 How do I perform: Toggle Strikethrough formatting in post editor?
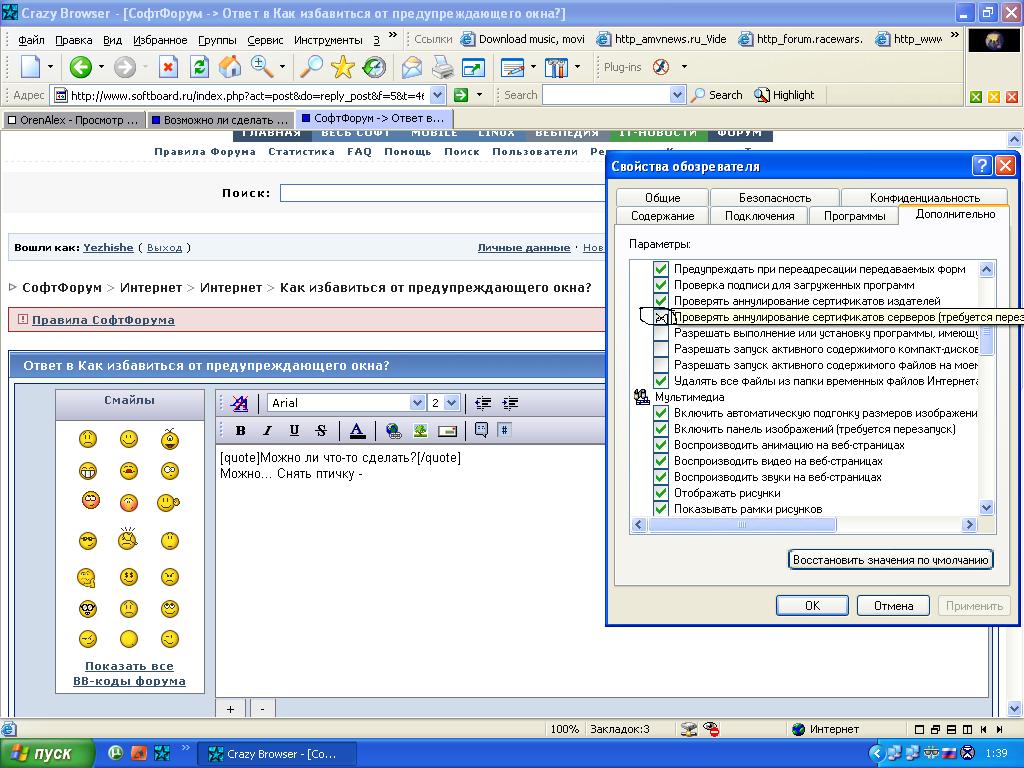click(321, 430)
